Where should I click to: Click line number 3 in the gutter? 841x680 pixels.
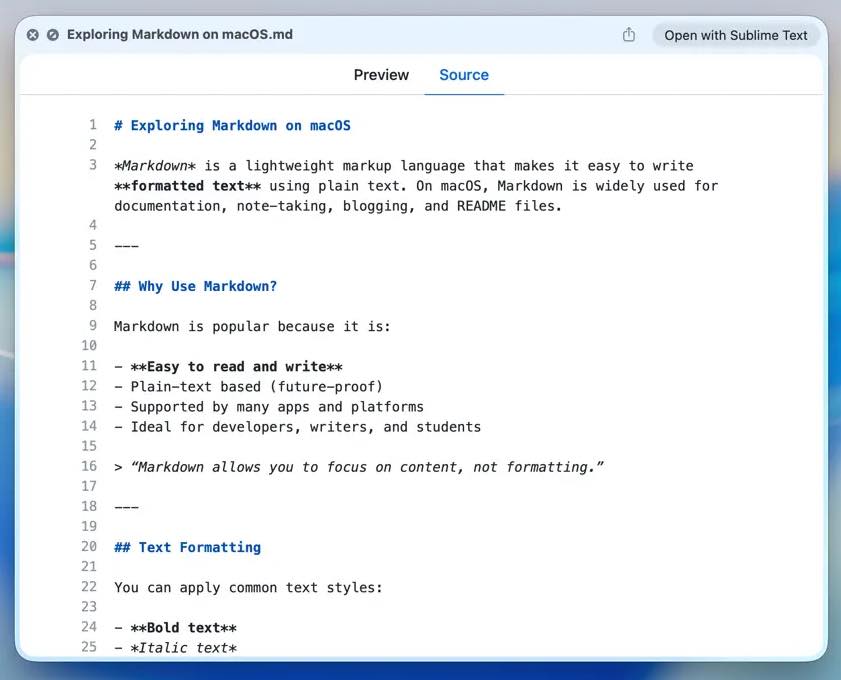click(93, 166)
